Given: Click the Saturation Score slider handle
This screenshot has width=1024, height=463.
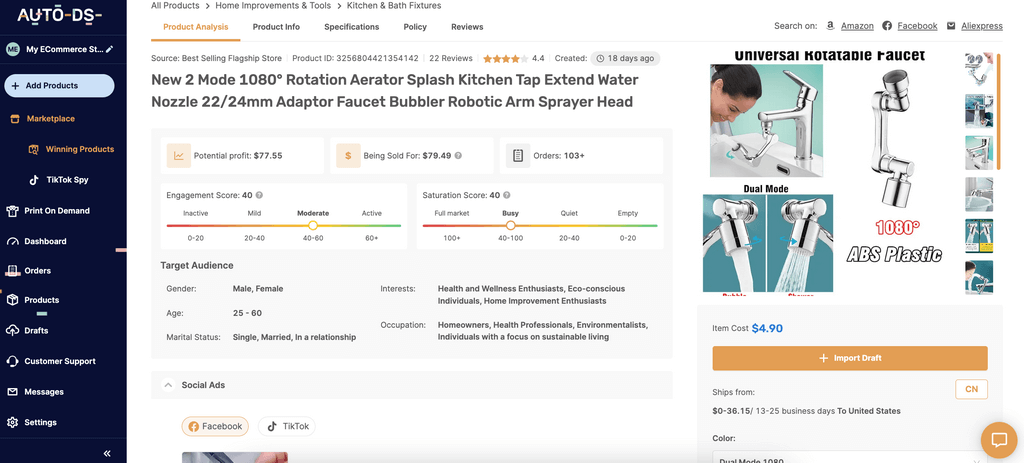Looking at the screenshot, I should coord(511,225).
